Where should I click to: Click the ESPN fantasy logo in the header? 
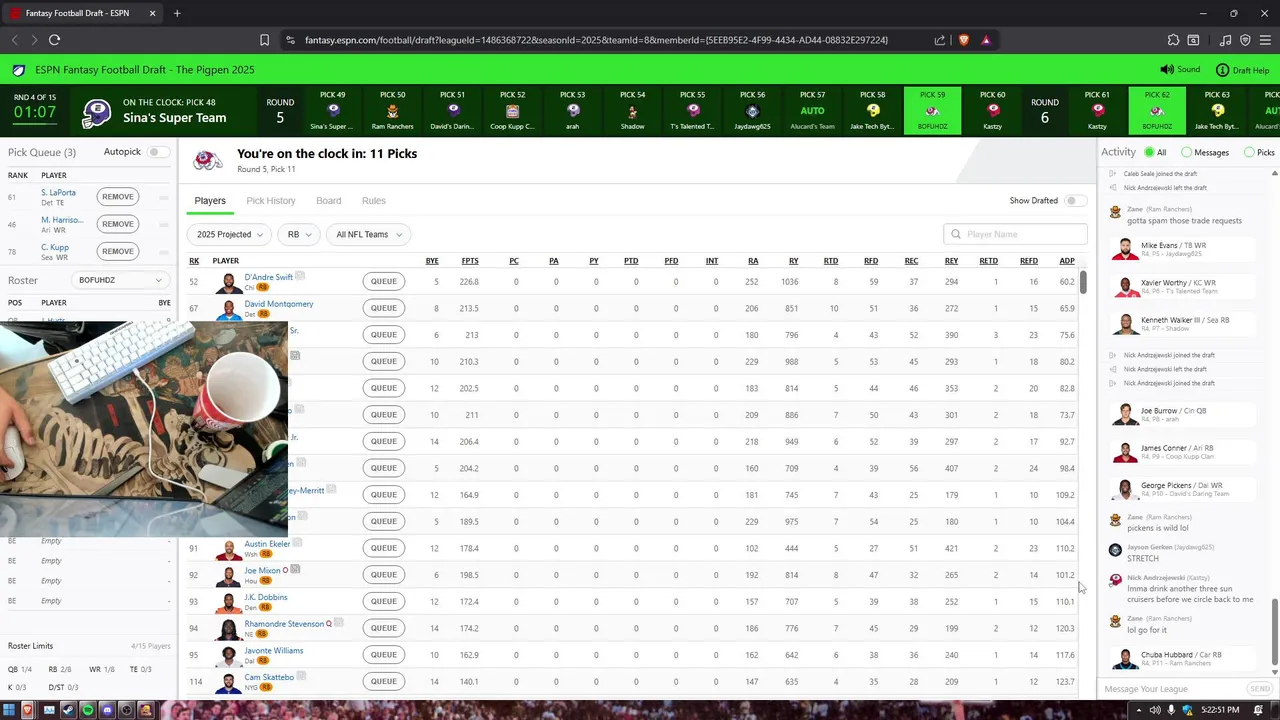pos(19,70)
